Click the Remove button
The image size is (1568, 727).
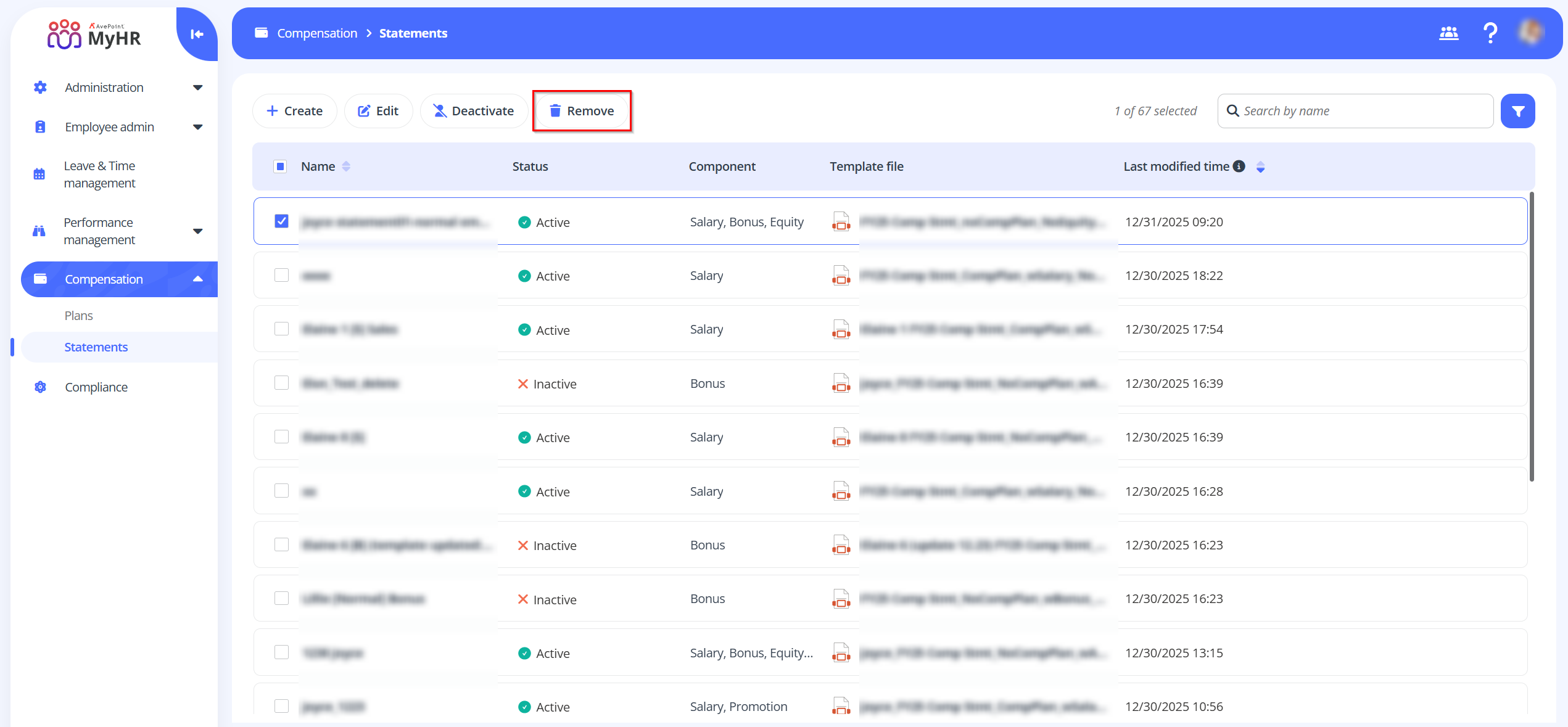click(x=582, y=111)
